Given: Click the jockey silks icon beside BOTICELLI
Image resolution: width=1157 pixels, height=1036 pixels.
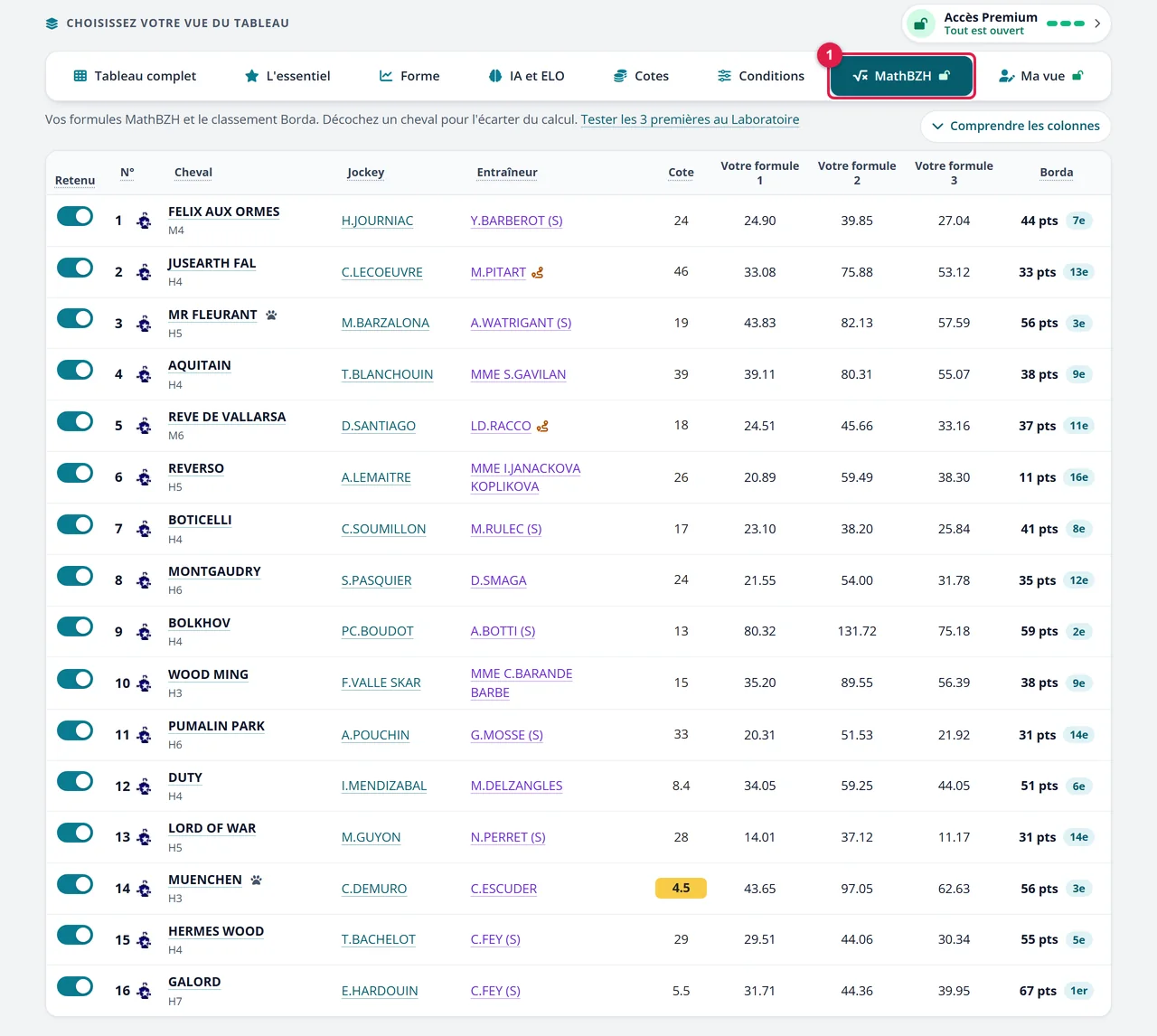Looking at the screenshot, I should click(x=144, y=529).
